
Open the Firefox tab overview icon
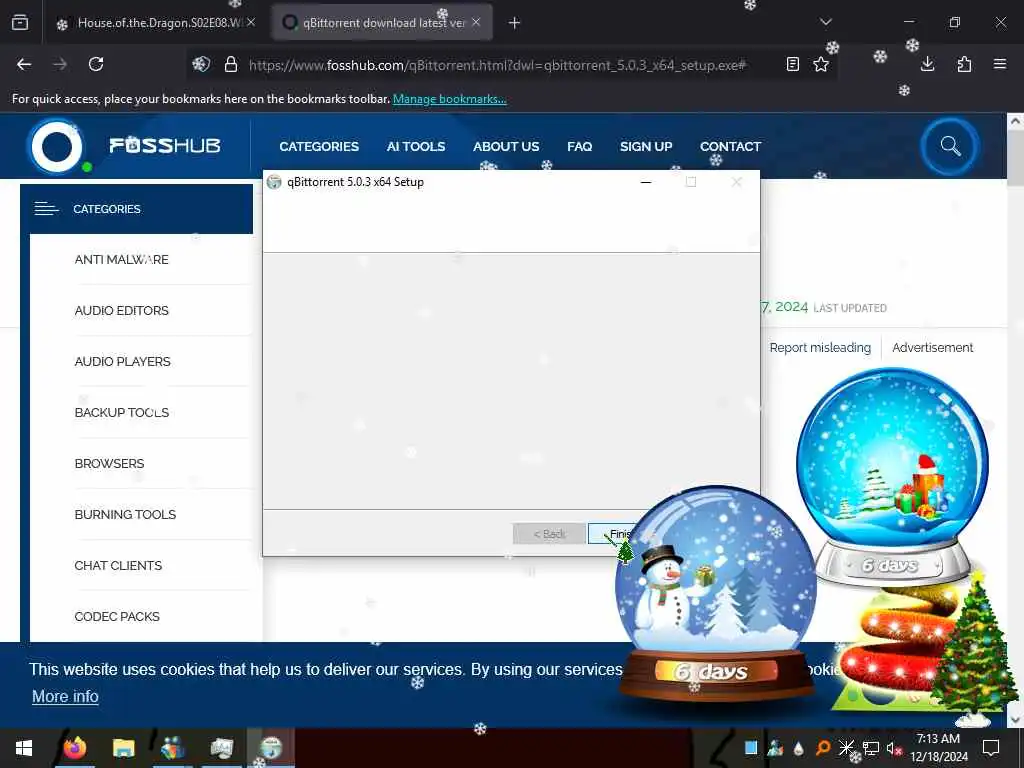point(20,23)
